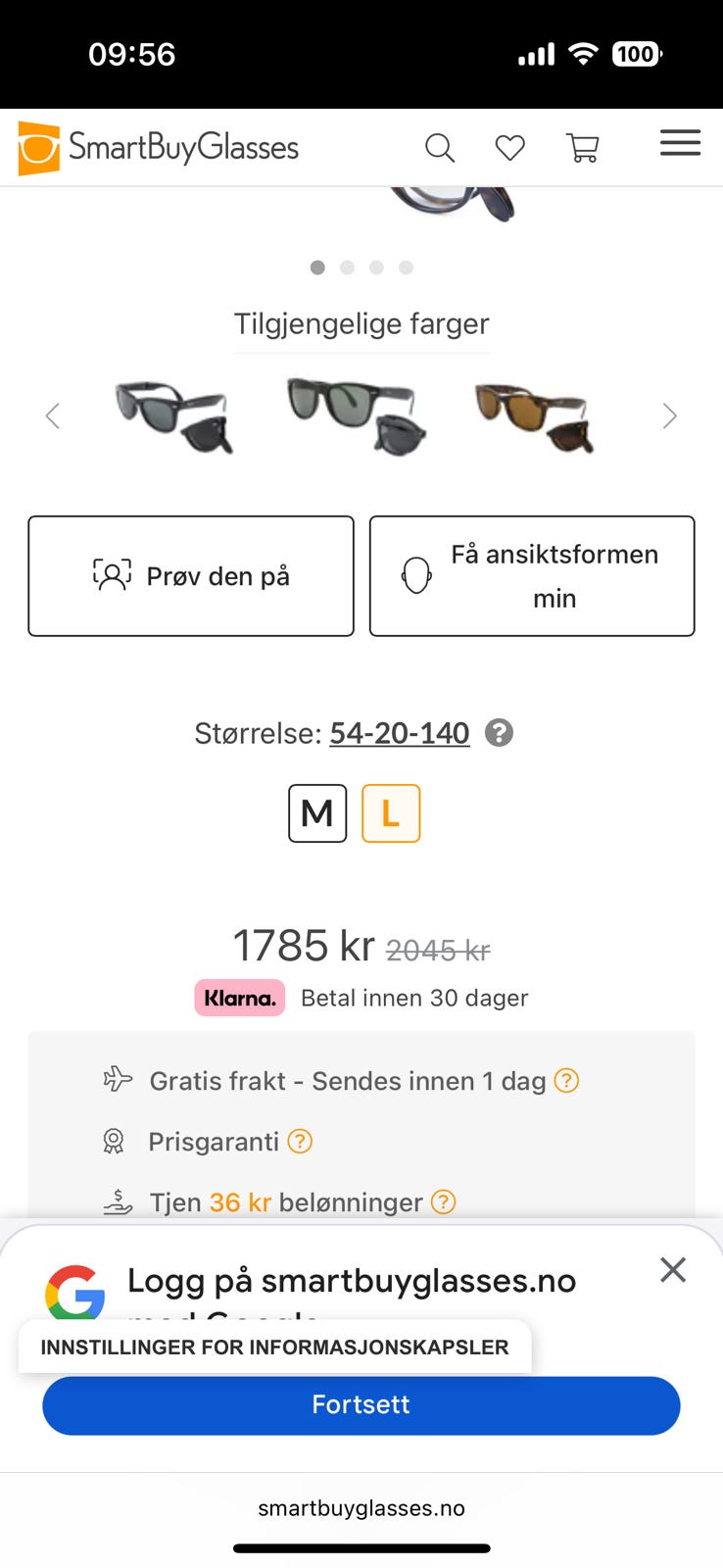Screen dimensions: 723x1568
Task: Click the size help question mark icon
Action: 500,733
